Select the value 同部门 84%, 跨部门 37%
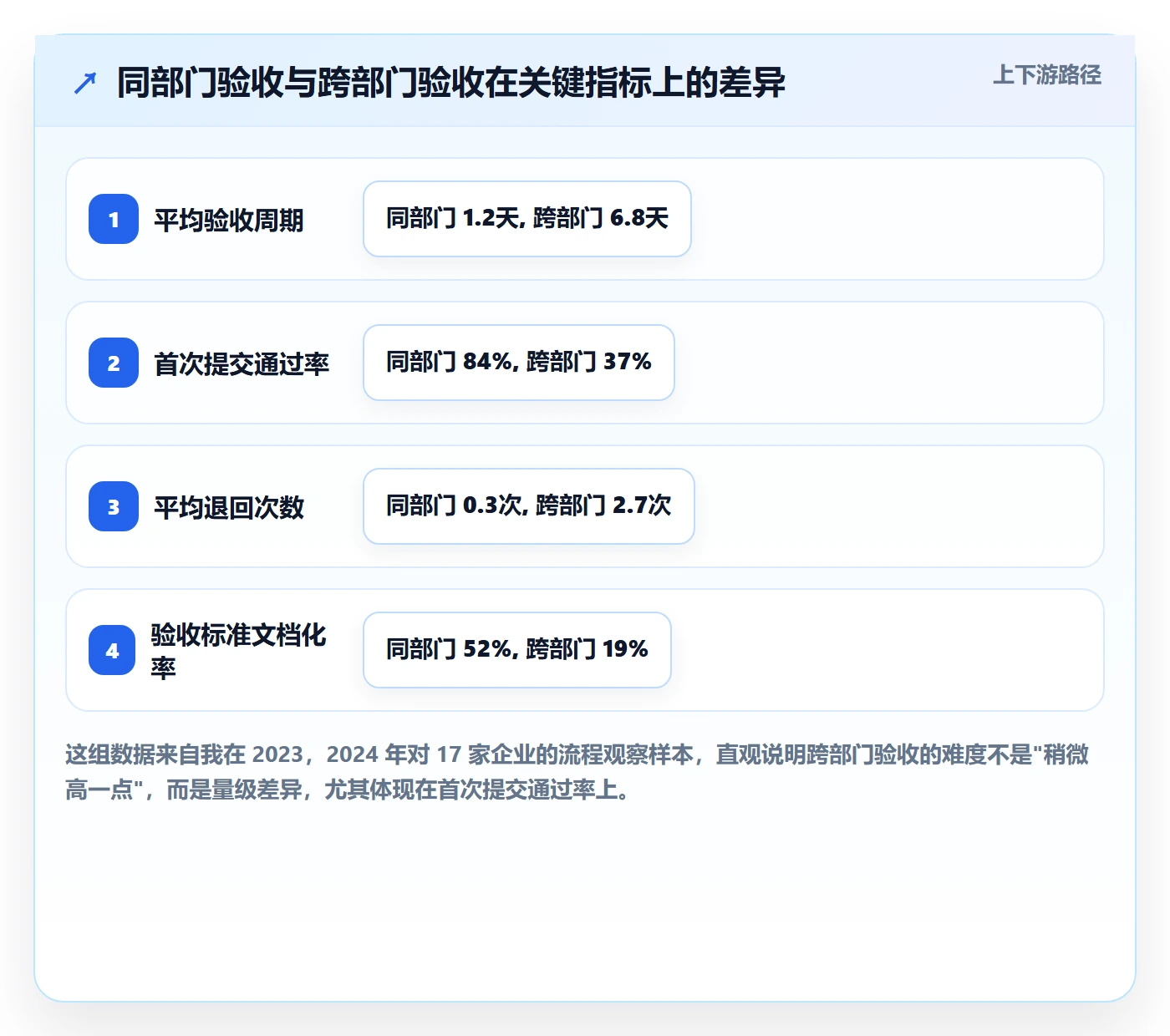 pos(519,363)
